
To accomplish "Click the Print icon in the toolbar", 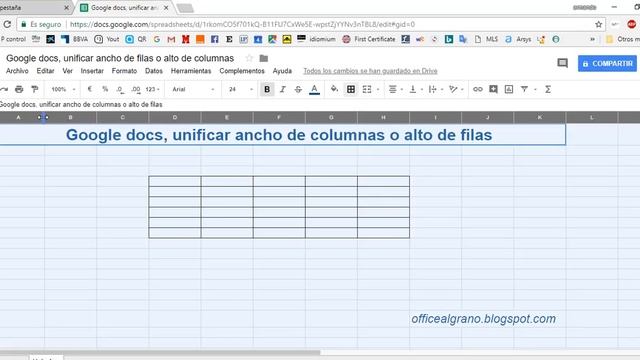I will click(x=19, y=89).
